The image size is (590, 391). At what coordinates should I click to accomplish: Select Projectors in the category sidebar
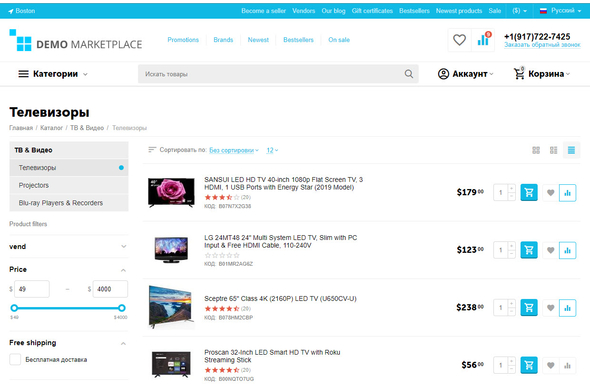pyautogui.click(x=69, y=185)
